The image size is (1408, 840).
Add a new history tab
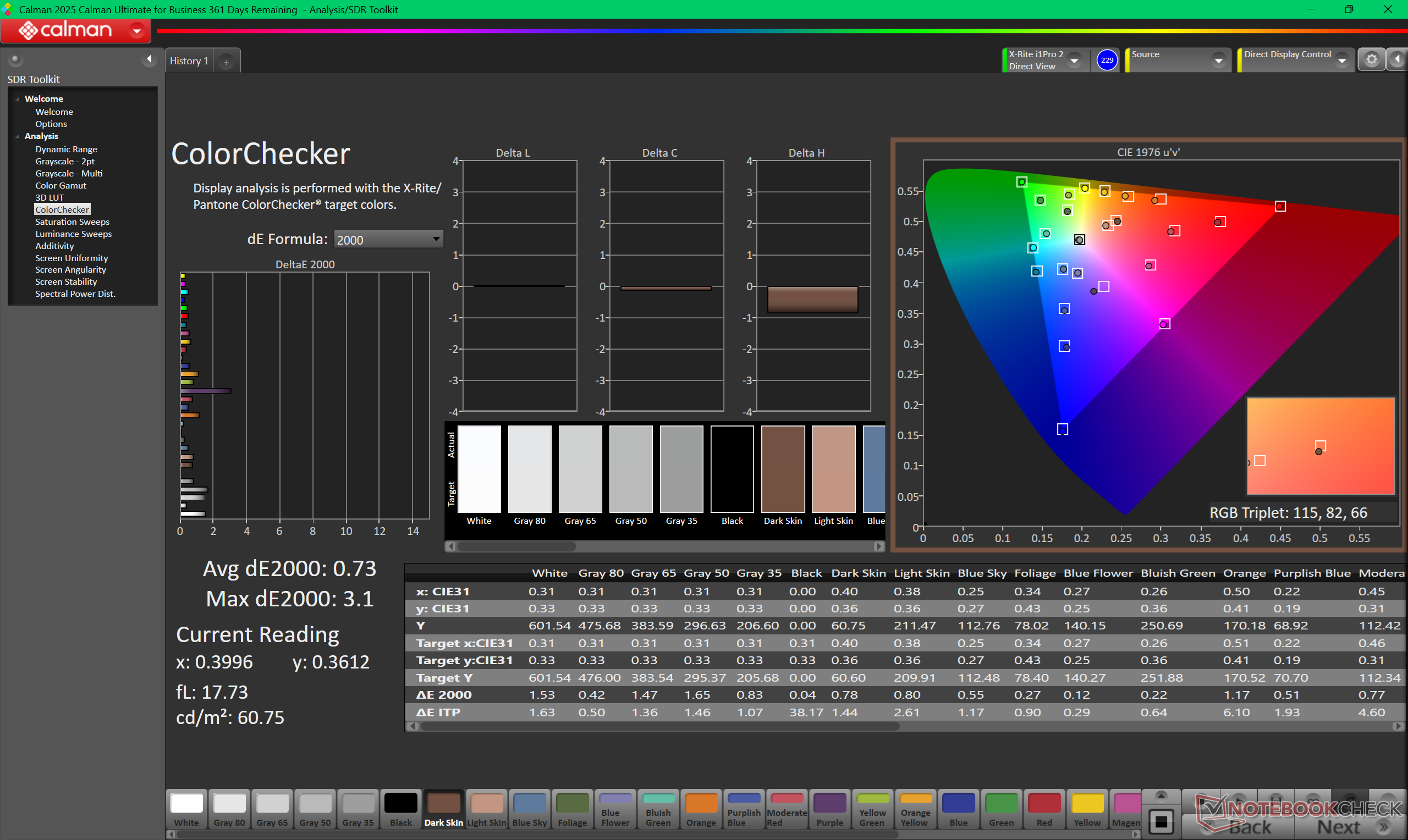click(x=226, y=62)
